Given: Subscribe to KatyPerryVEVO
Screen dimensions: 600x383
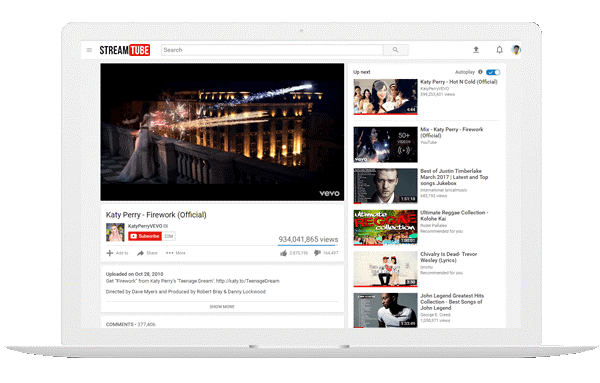Looking at the screenshot, I should point(145,236).
